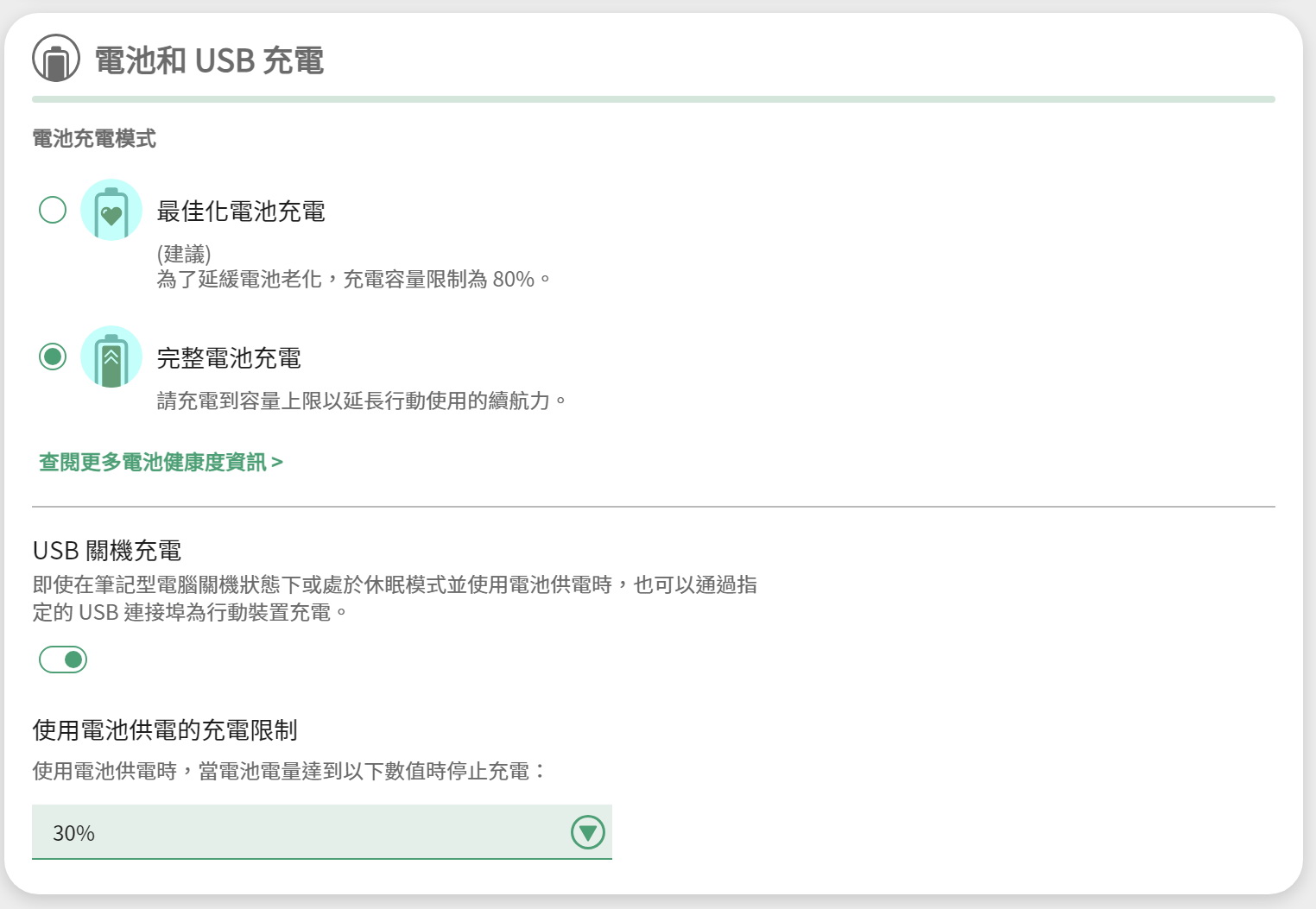Click the USB 關機充電 heading

point(107,551)
